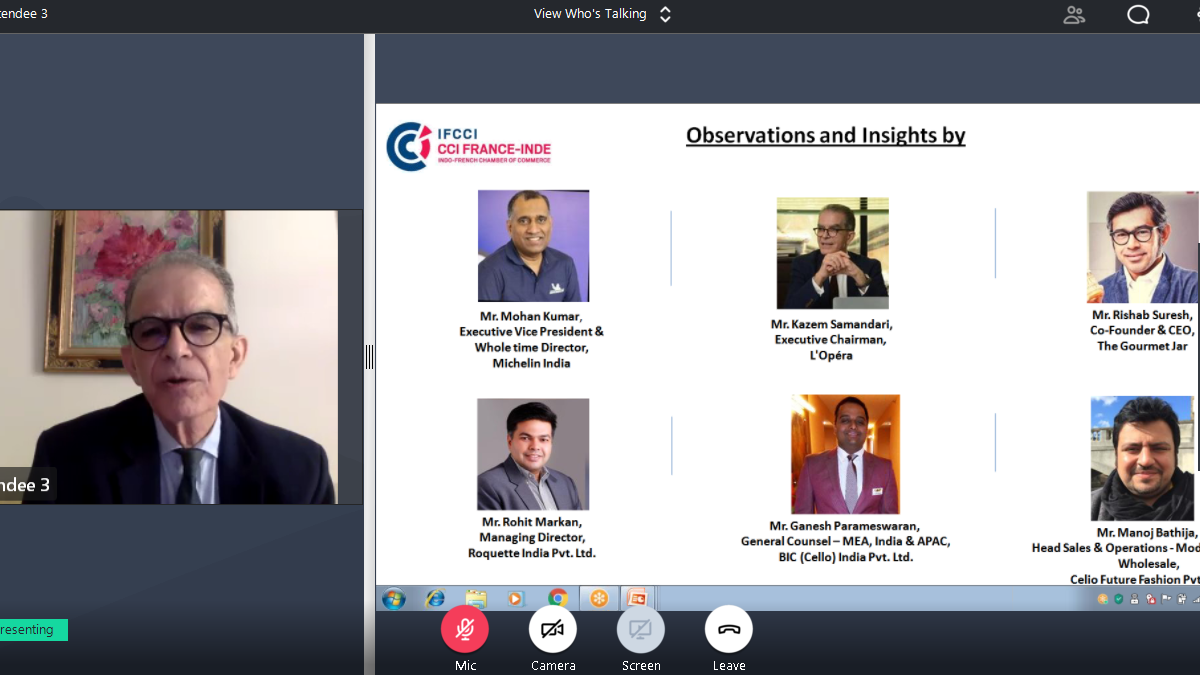Screen dimensions: 1200x675
Task: Open Google Chrome from the shared taskbar
Action: pos(557,599)
